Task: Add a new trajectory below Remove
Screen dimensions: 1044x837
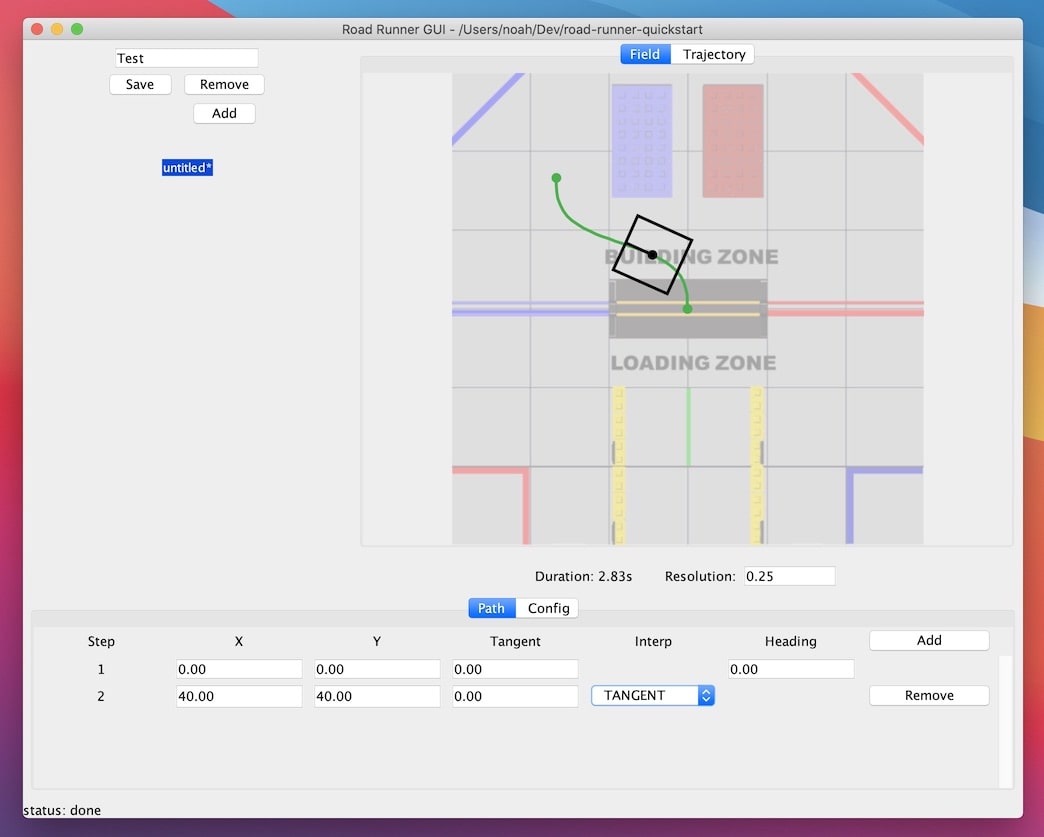Action: pyautogui.click(x=224, y=113)
